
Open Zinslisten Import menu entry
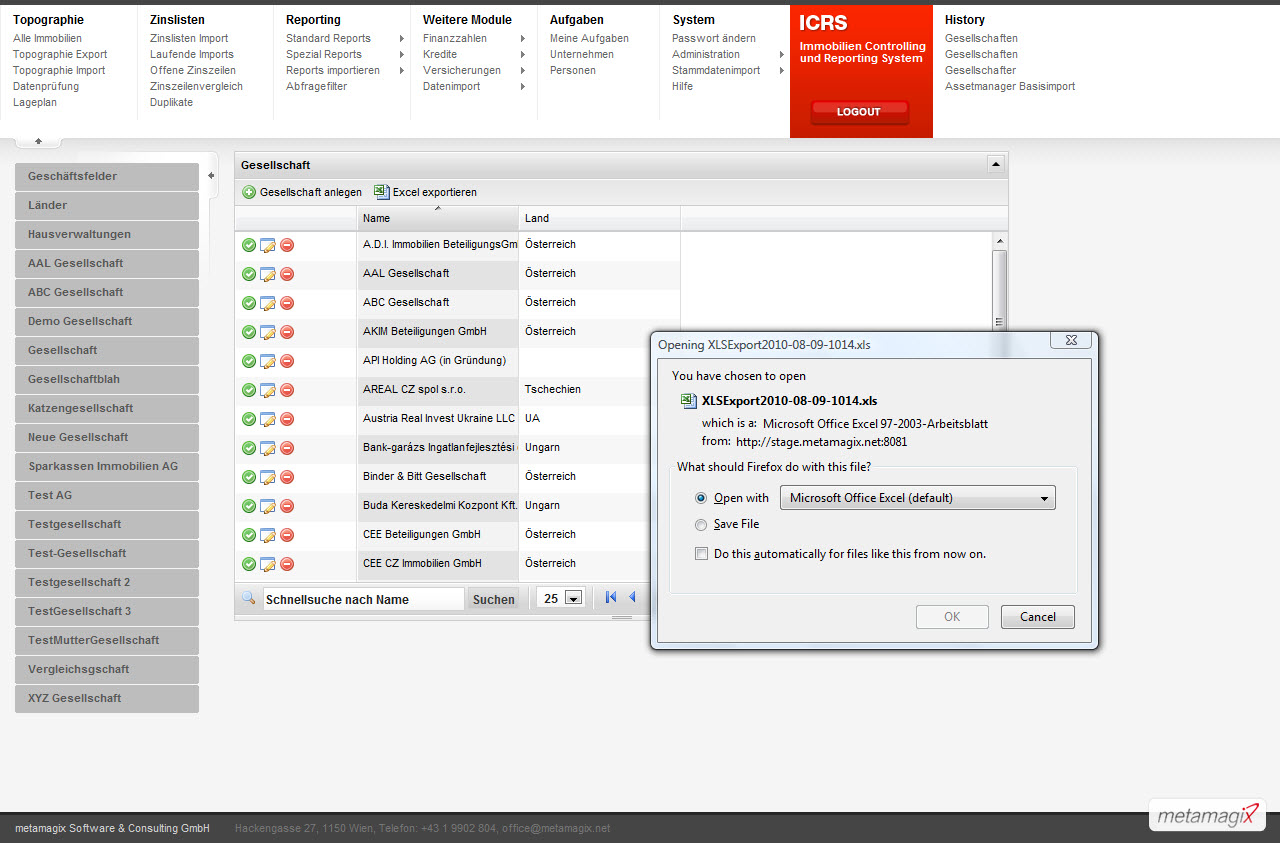189,39
